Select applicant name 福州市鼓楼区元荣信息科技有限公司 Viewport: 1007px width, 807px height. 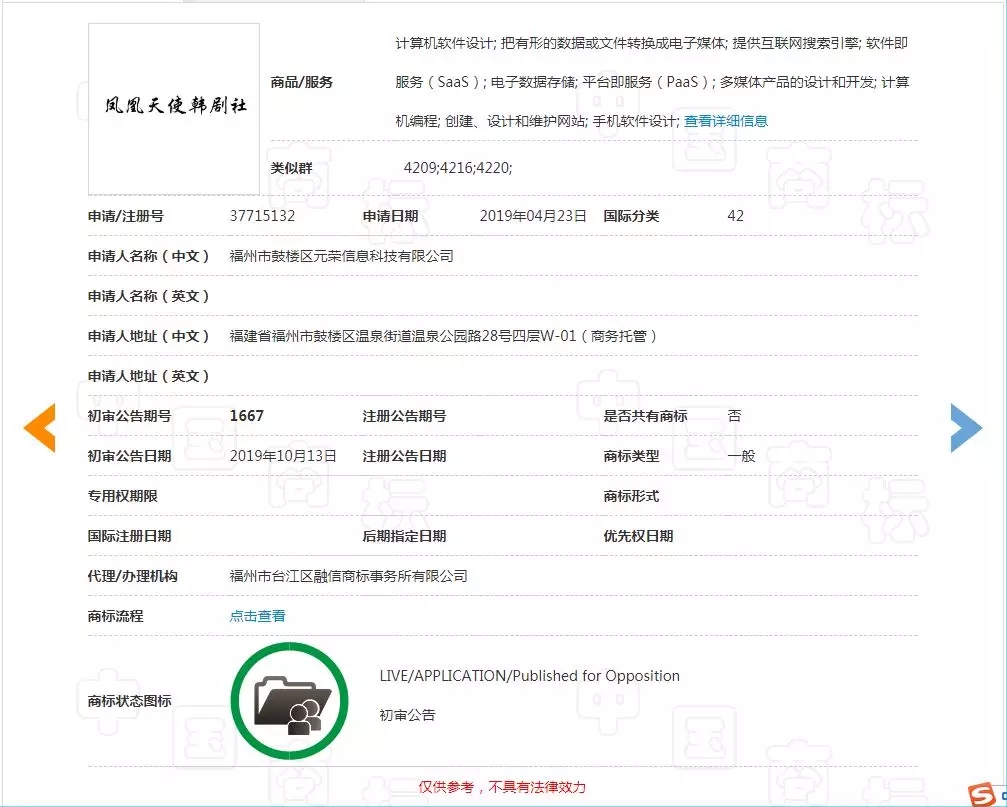point(342,256)
